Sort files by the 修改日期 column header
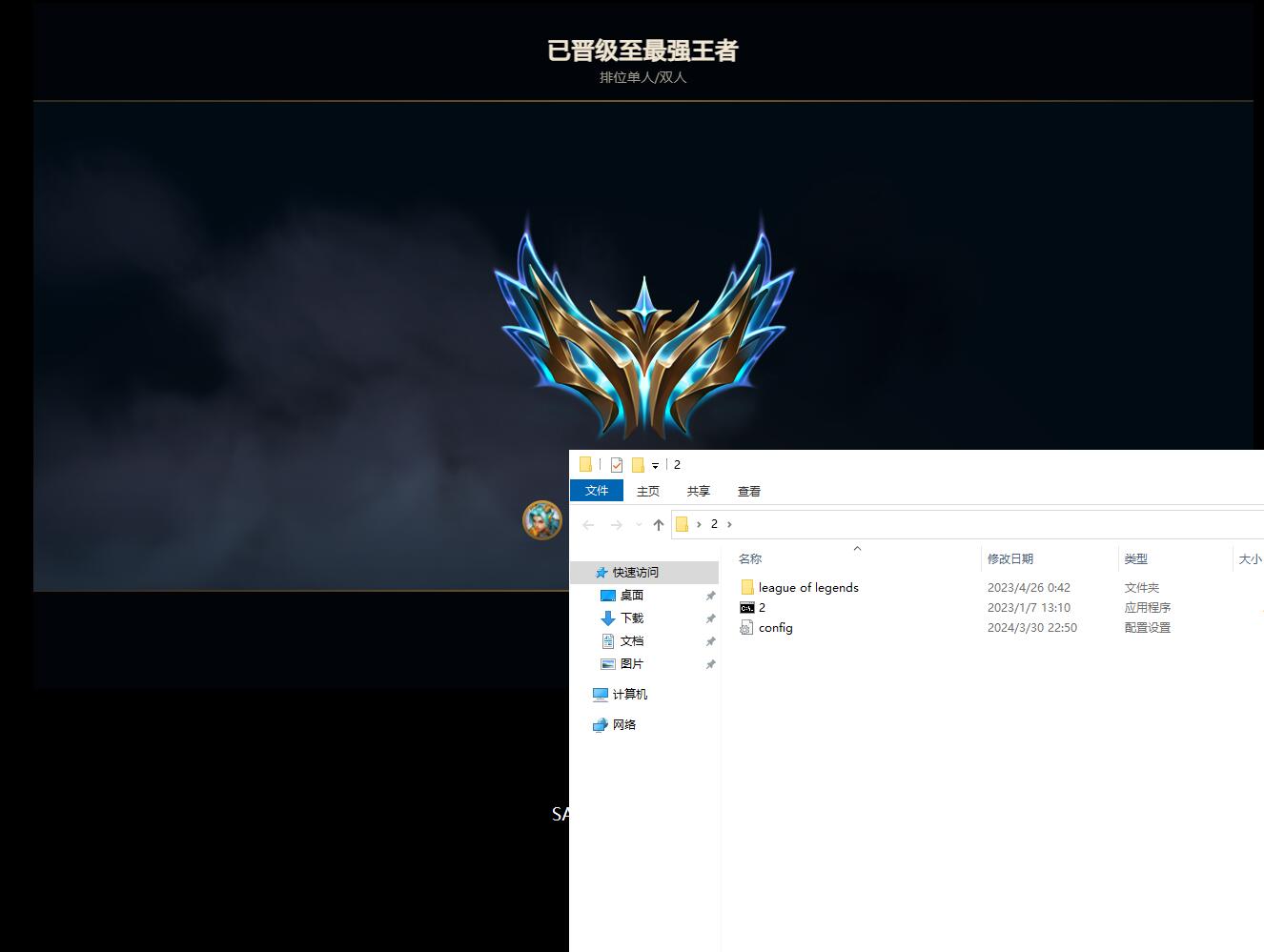Screen dimensions: 1264x952 (x=1010, y=559)
